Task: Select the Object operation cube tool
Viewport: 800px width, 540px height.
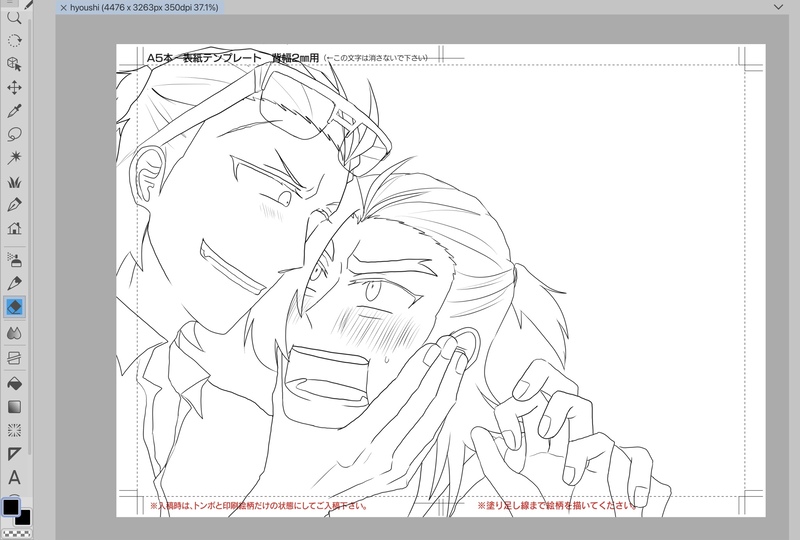Action: pyautogui.click(x=14, y=64)
